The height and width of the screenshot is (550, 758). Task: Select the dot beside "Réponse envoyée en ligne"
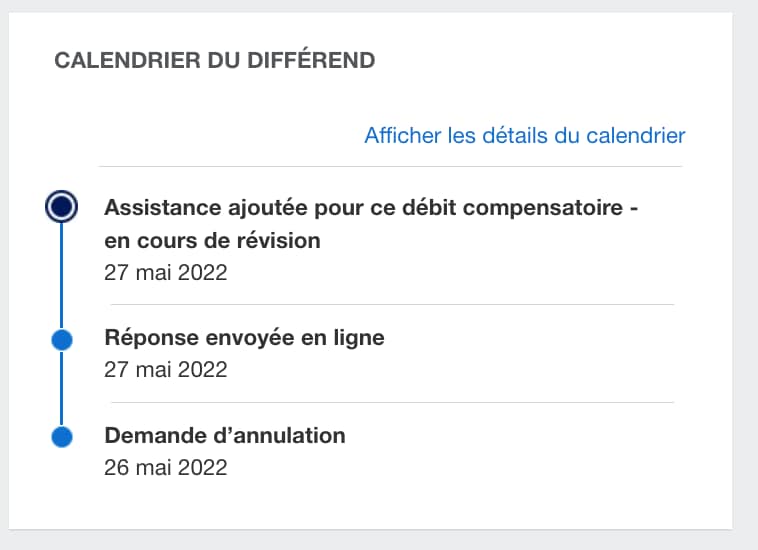pyautogui.click(x=62, y=339)
